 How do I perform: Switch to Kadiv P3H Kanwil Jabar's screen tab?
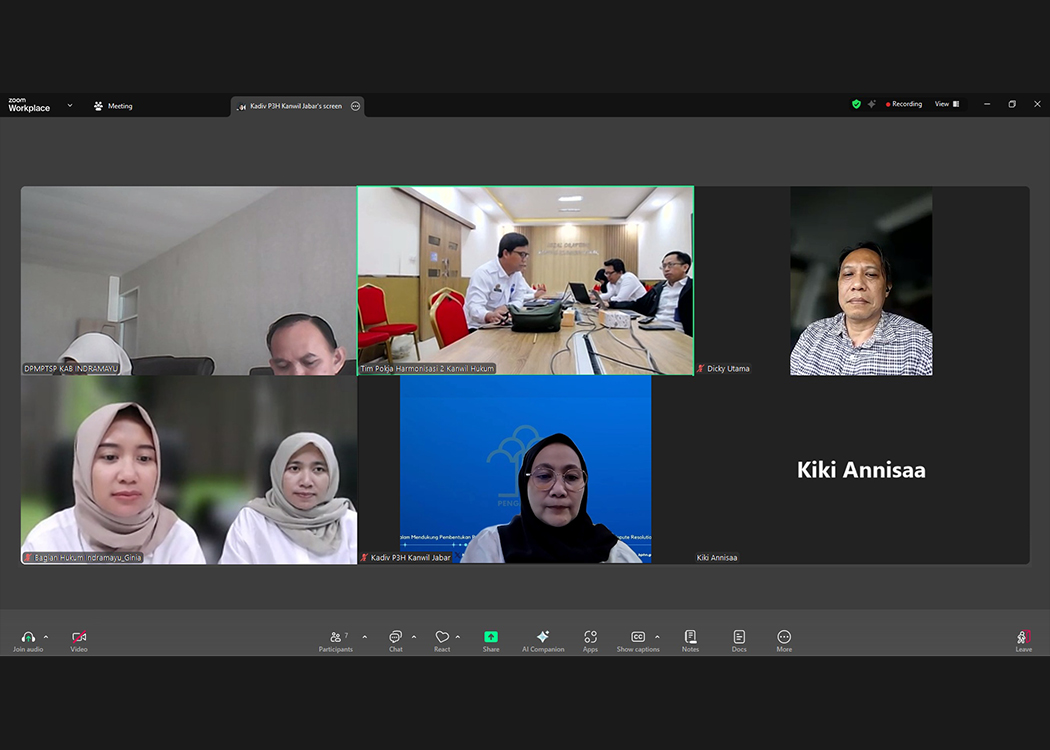[x=290, y=106]
